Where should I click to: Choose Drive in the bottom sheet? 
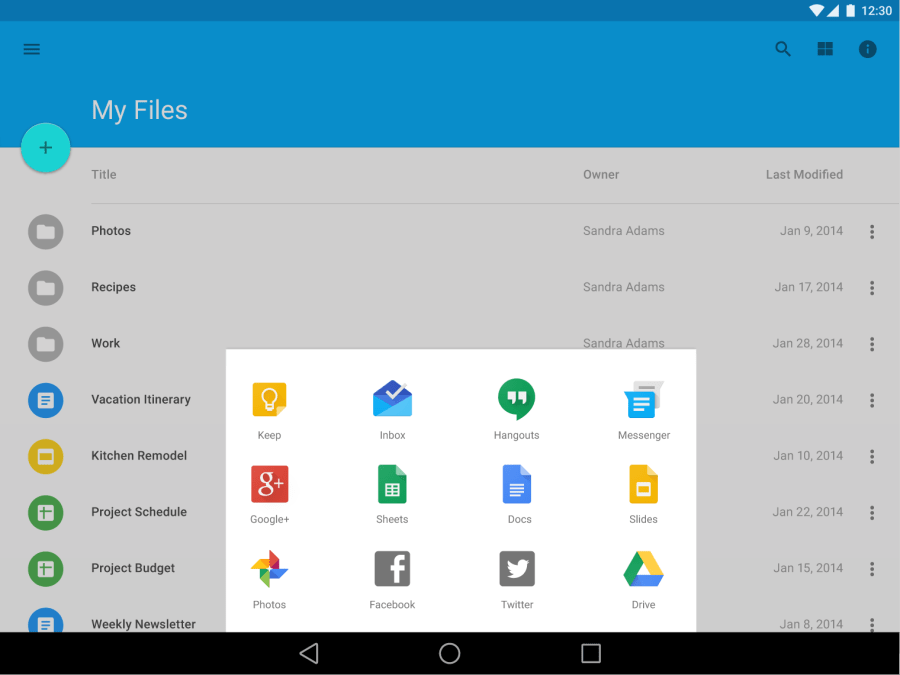(x=643, y=569)
